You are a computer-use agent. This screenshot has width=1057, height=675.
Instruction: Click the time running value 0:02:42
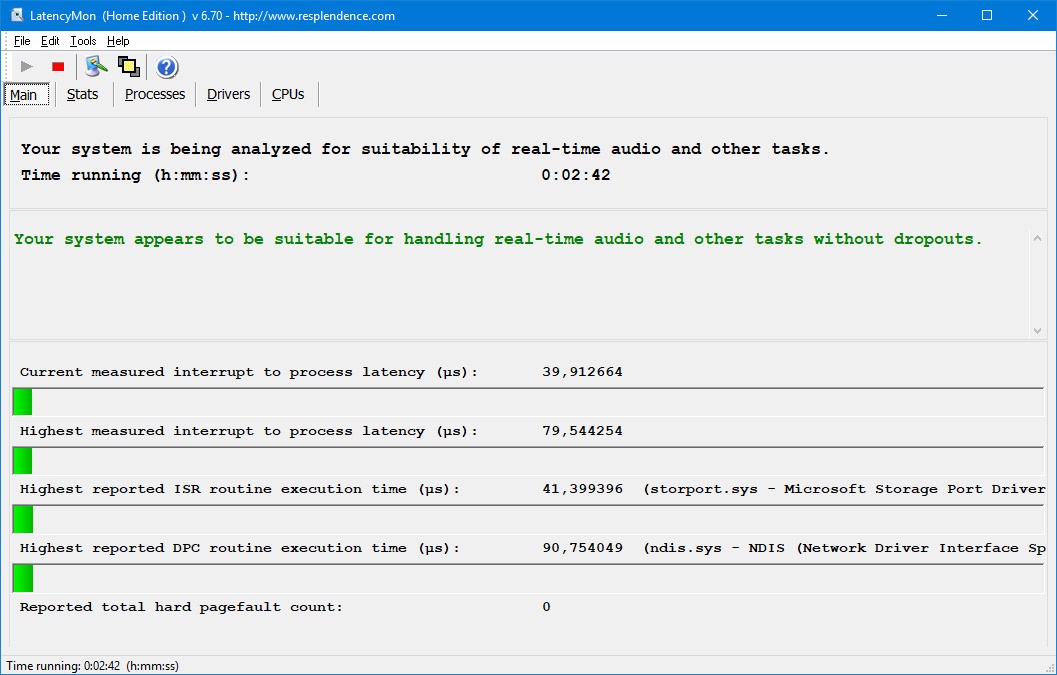click(x=576, y=175)
